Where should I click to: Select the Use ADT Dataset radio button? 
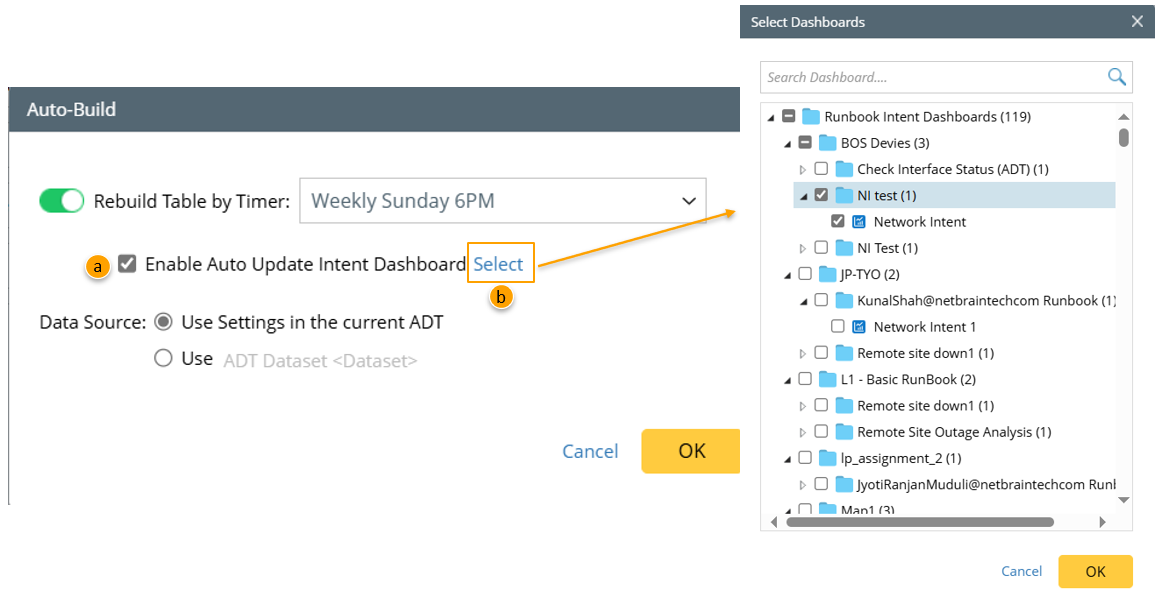click(163, 358)
